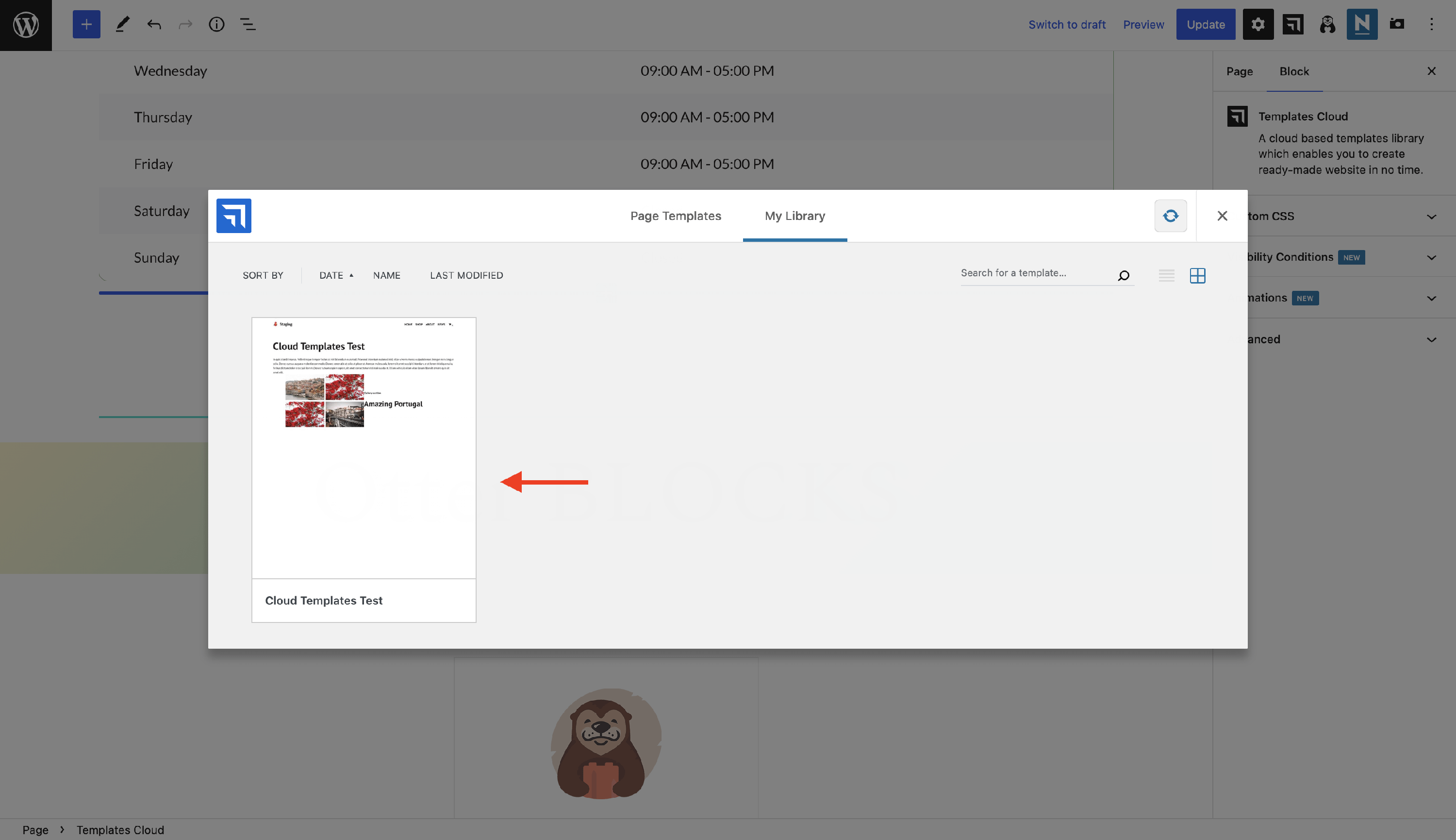Click the Neve N toolbar icon
The width and height of the screenshot is (1456, 840).
click(1361, 24)
